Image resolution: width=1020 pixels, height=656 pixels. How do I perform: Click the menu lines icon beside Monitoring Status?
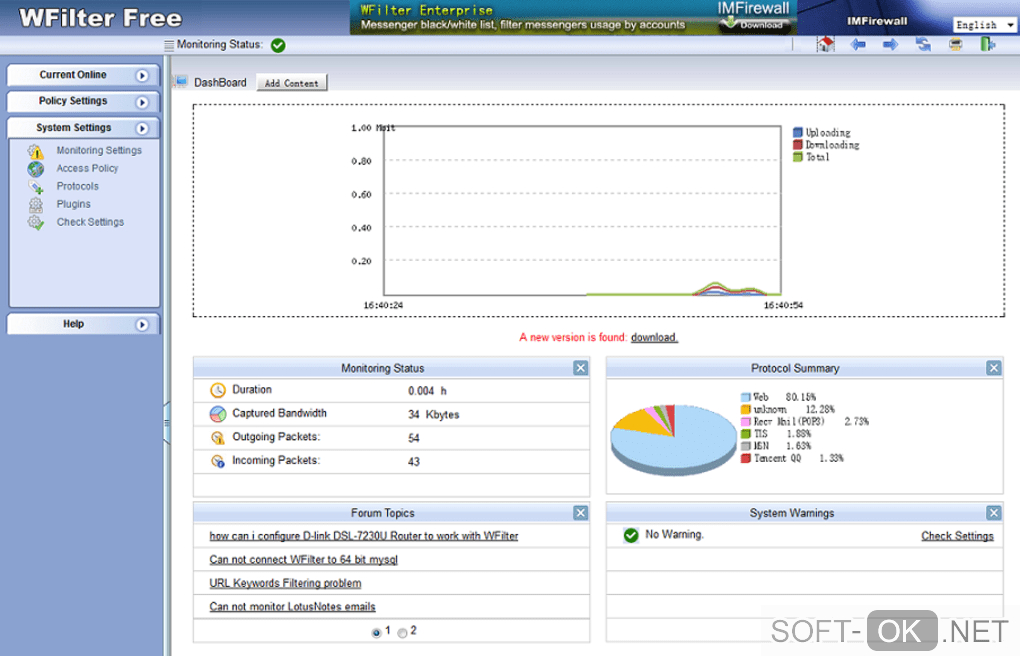[169, 45]
